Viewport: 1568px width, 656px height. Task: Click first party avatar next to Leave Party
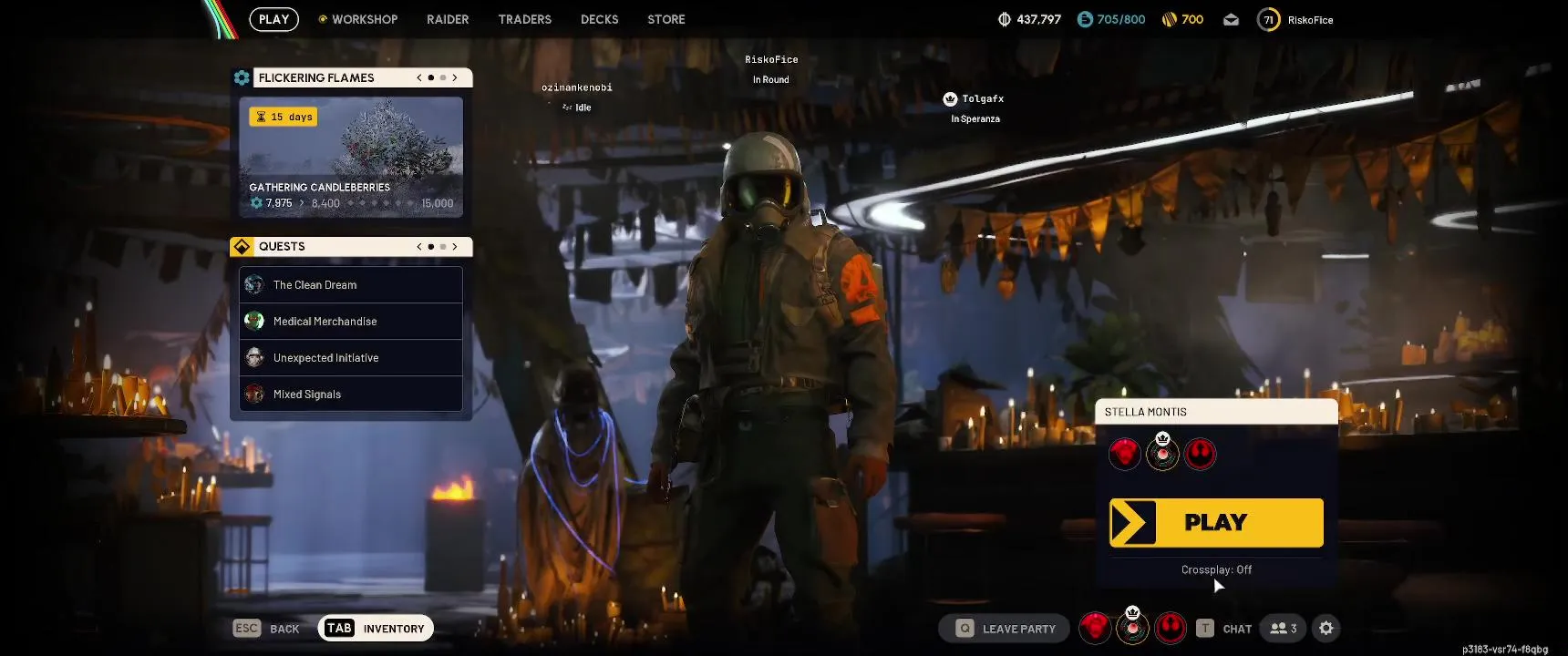(1095, 627)
